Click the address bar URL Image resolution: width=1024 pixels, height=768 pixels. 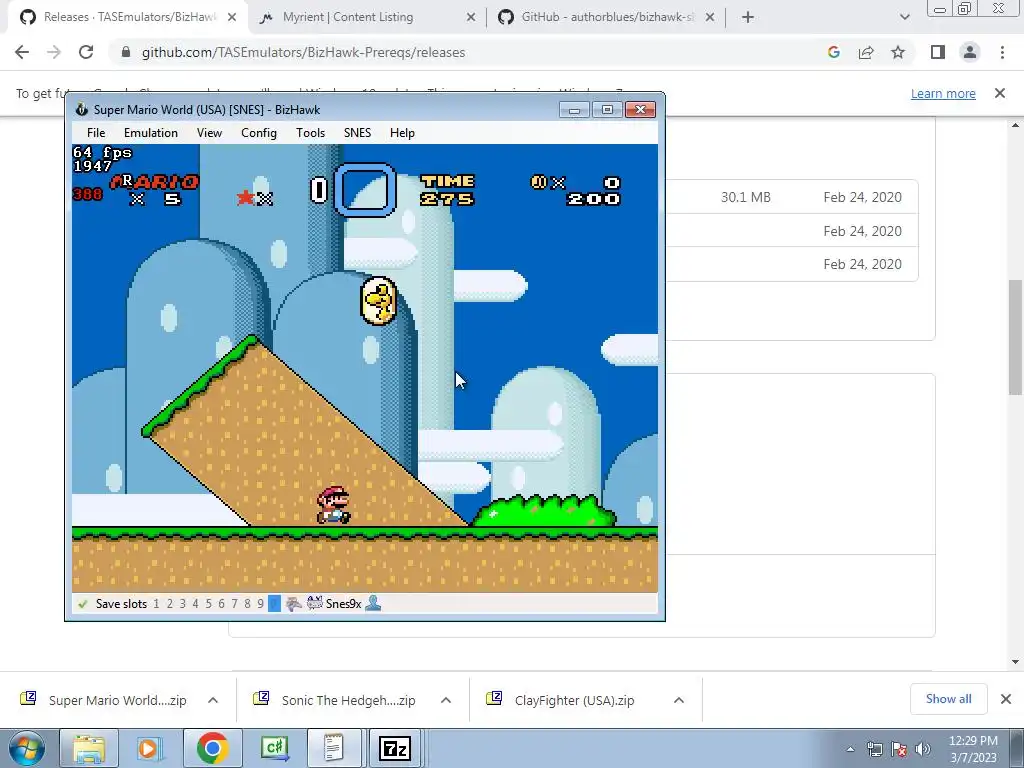303,52
